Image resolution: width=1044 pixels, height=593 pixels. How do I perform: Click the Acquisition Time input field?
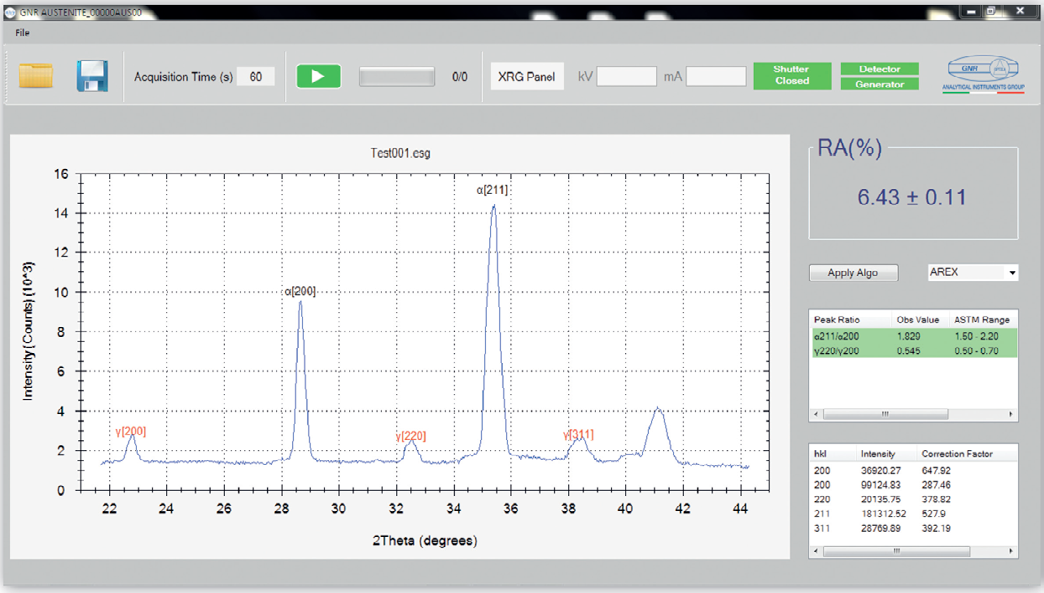(x=255, y=77)
